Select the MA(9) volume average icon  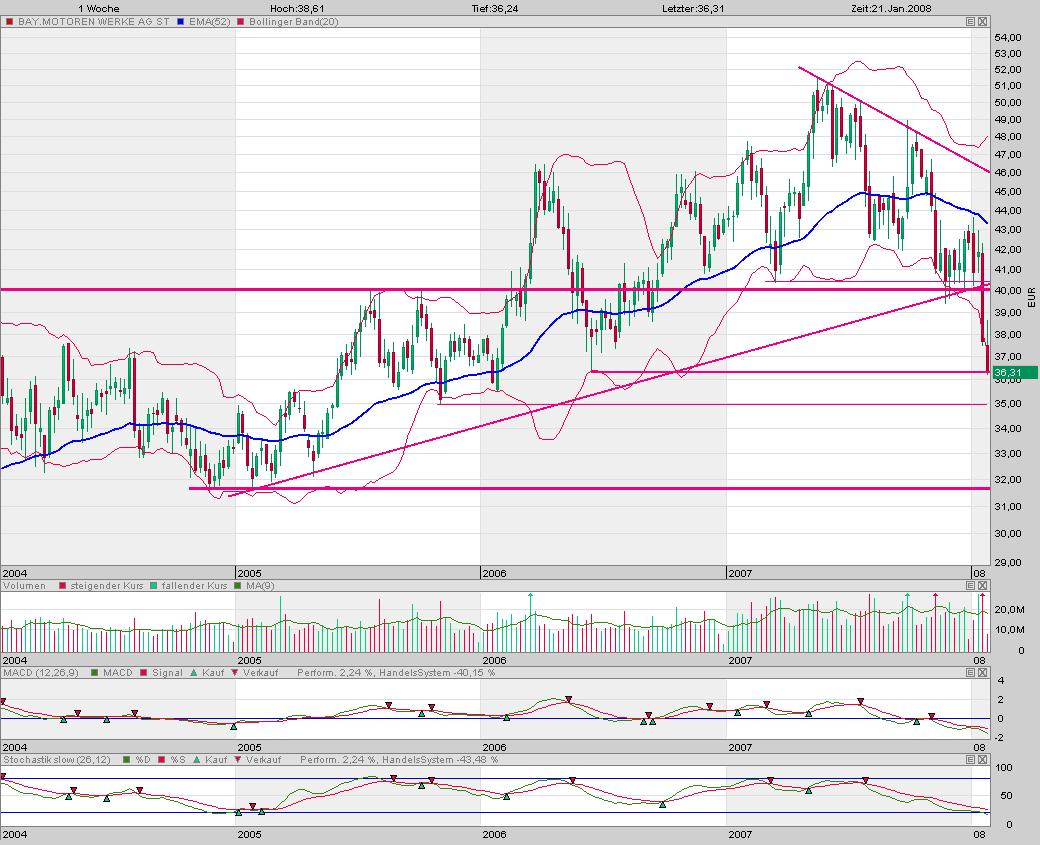(238, 587)
